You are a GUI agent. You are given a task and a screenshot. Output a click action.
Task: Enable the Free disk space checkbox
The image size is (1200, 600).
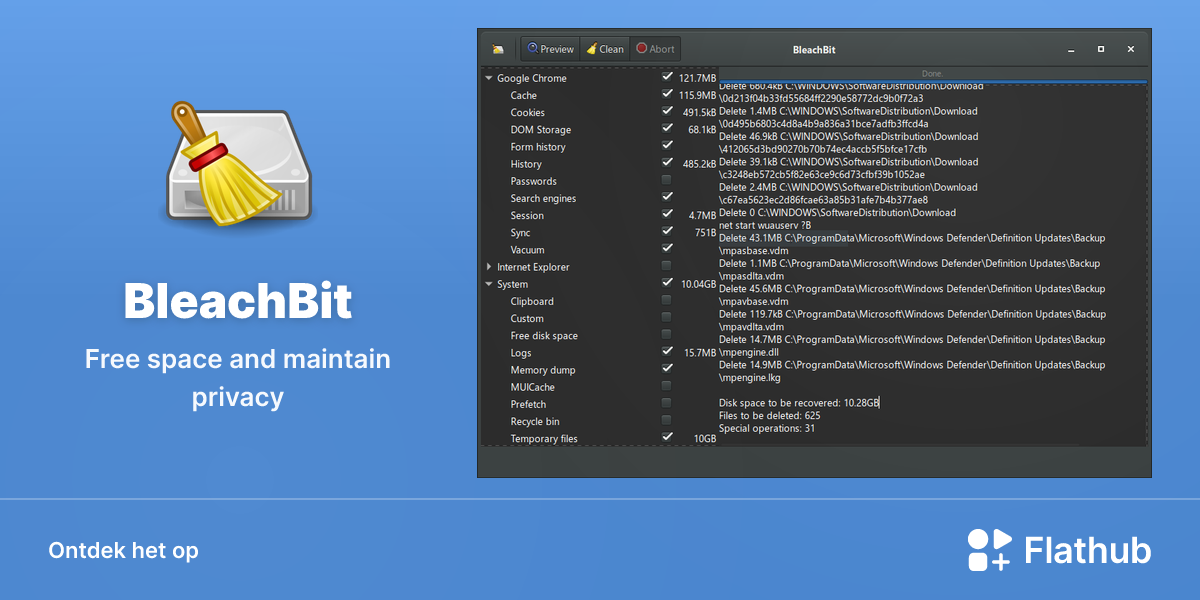point(667,333)
